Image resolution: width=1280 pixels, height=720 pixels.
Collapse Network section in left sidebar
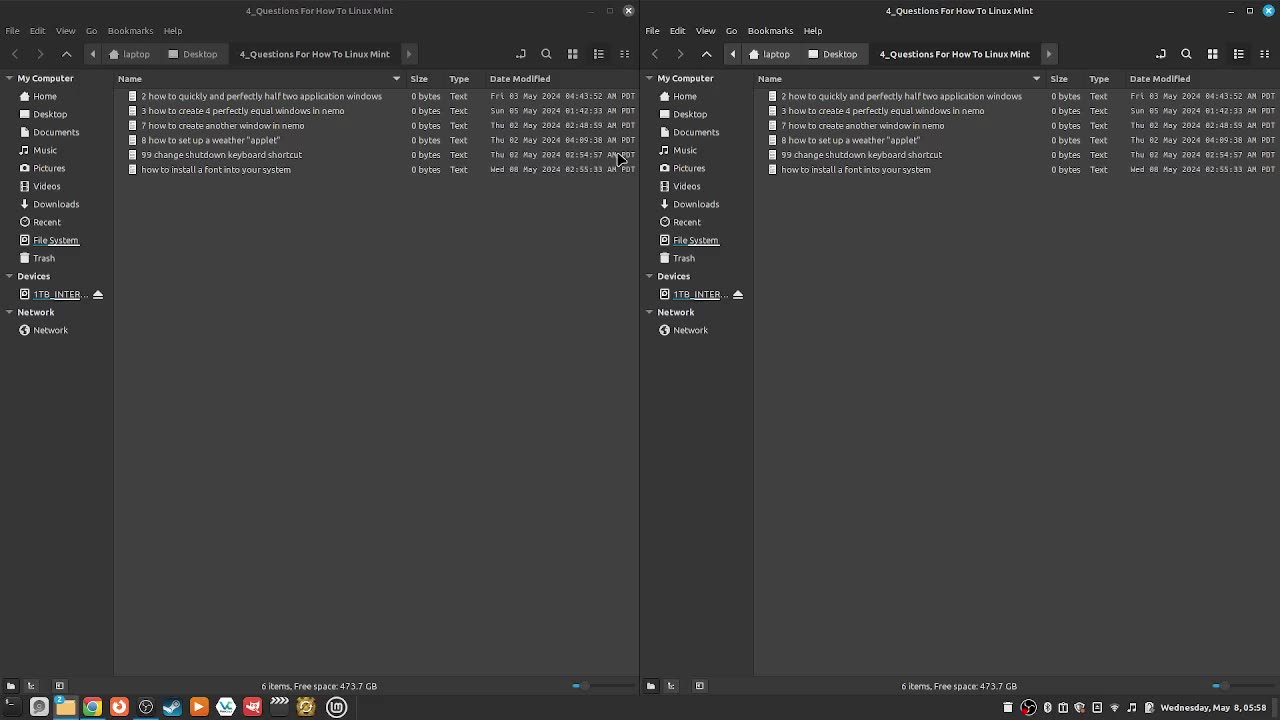(9, 312)
